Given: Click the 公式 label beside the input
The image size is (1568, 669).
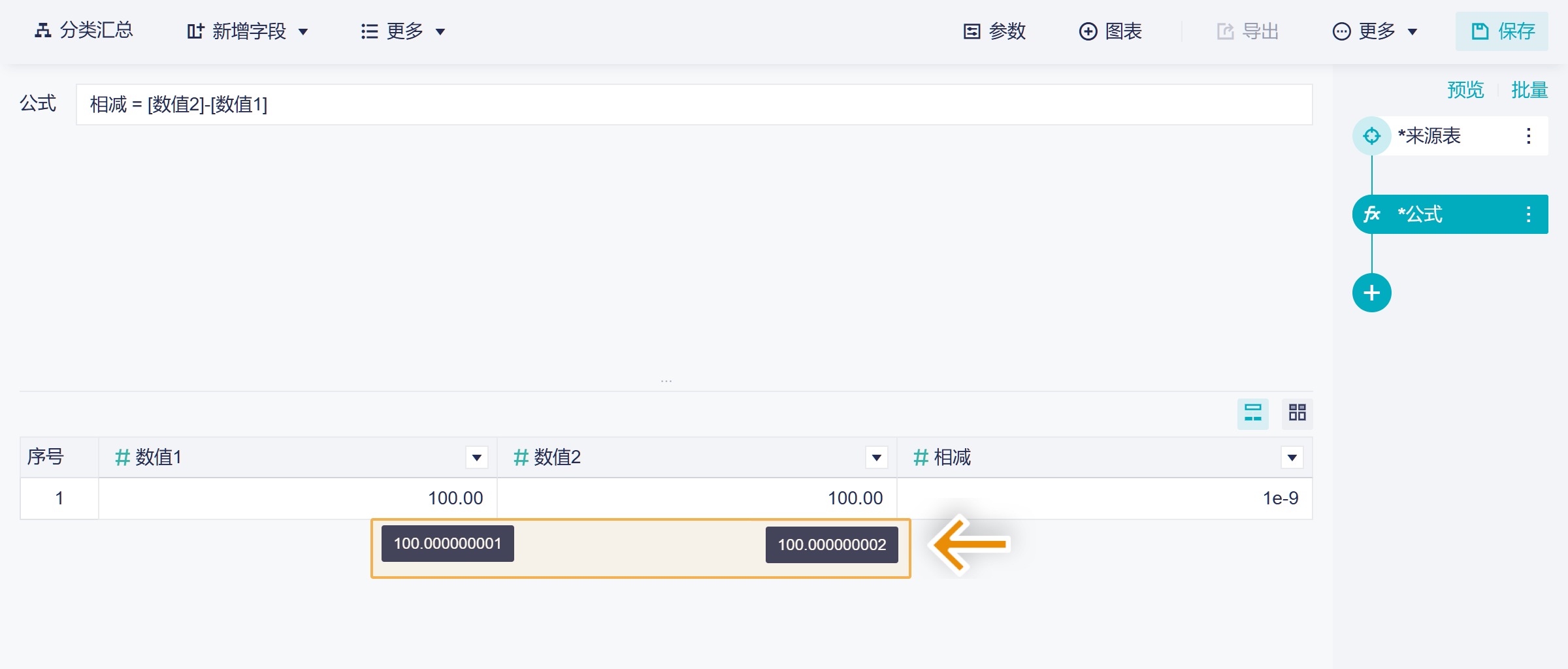Looking at the screenshot, I should [38, 104].
